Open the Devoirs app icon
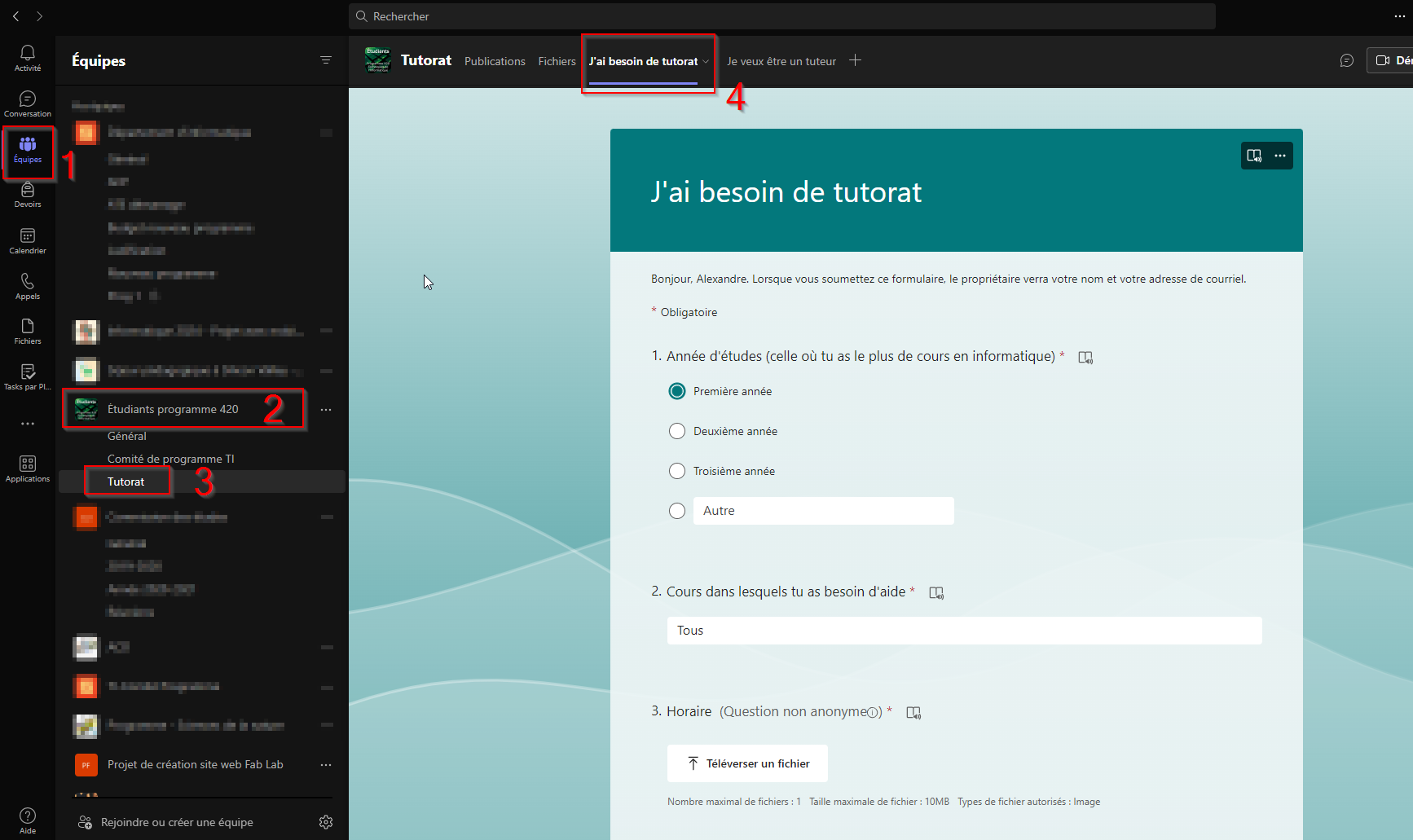The height and width of the screenshot is (840, 1413). 27,195
